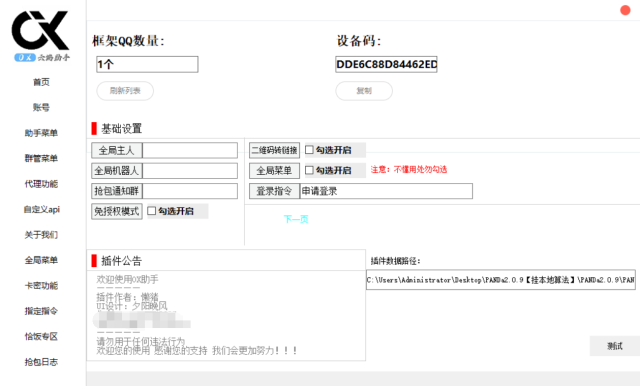Show the 关于我们 page
640x386 pixels.
(41, 235)
